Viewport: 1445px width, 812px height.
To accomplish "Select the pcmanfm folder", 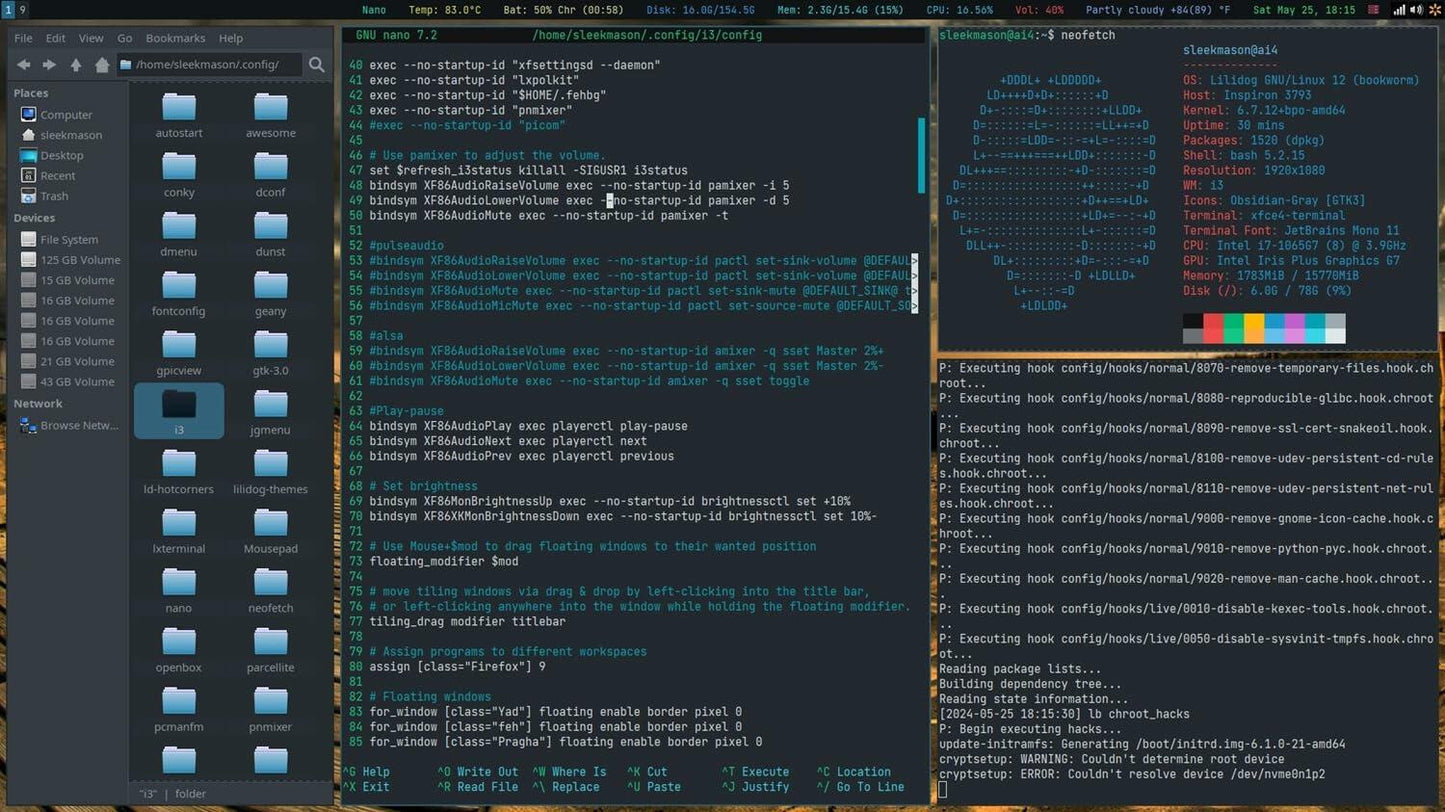I will (179, 709).
